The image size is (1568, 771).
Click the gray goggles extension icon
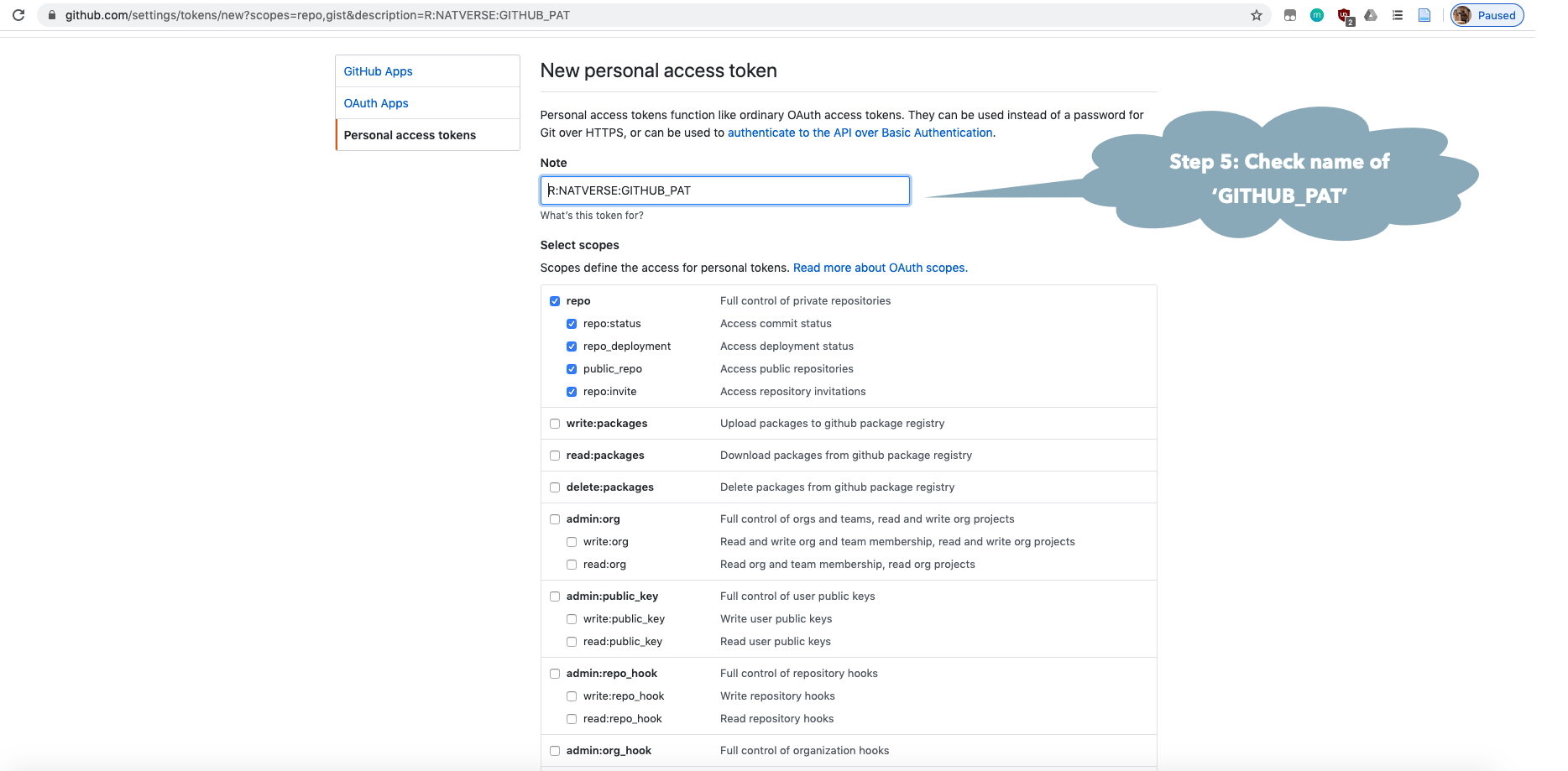1290,15
